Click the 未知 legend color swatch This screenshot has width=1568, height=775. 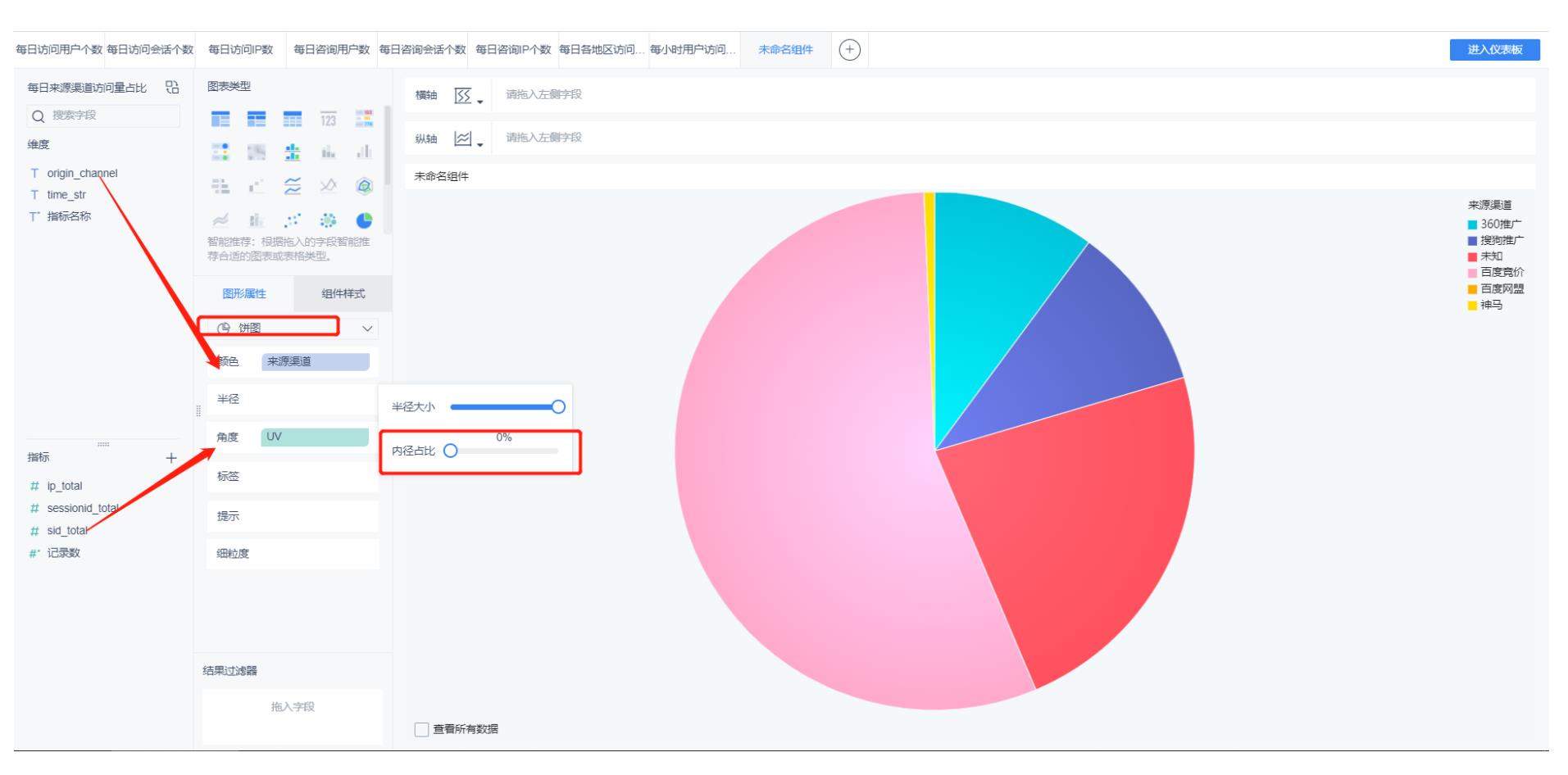[1472, 257]
